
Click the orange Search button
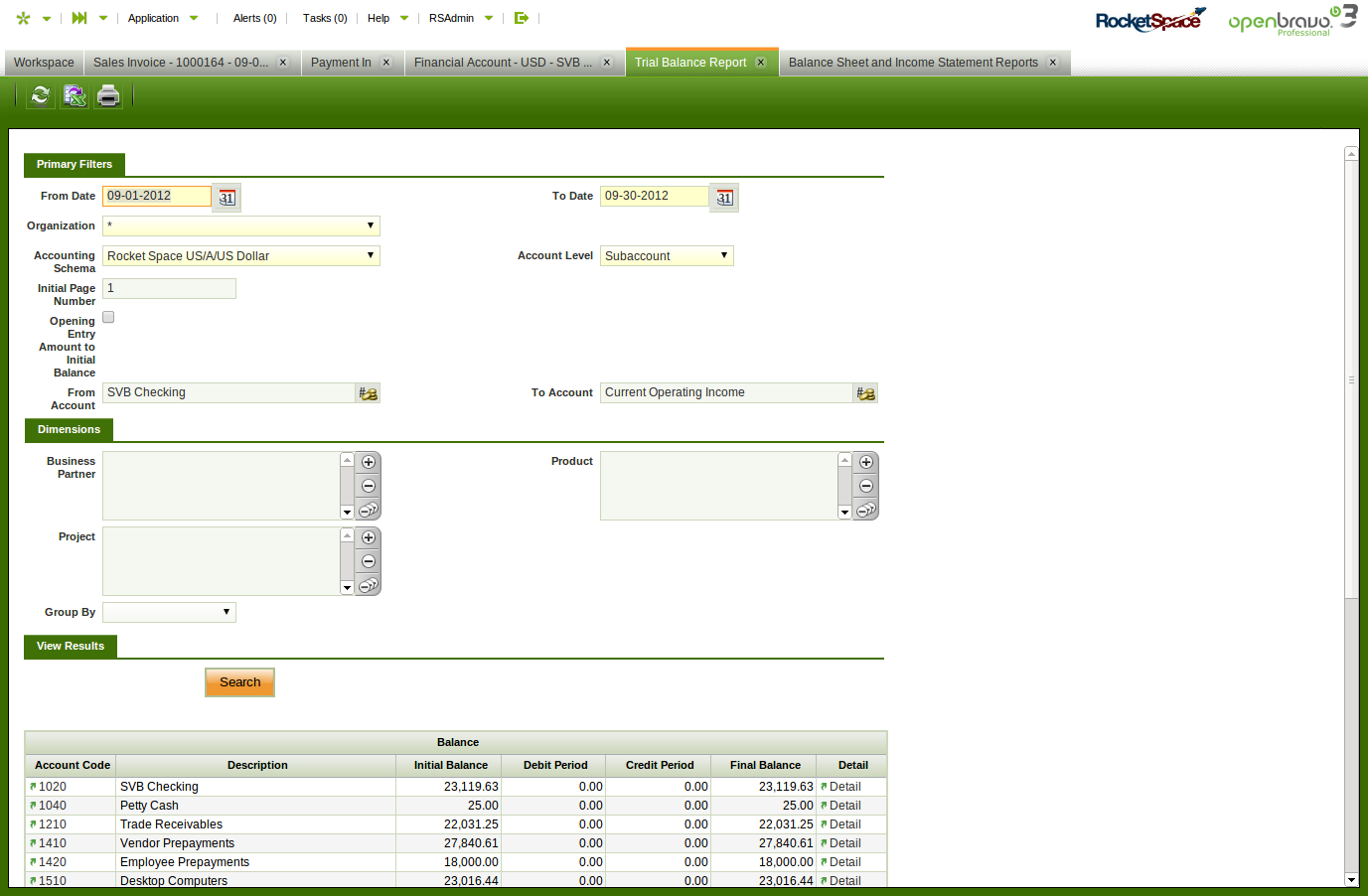coord(239,682)
